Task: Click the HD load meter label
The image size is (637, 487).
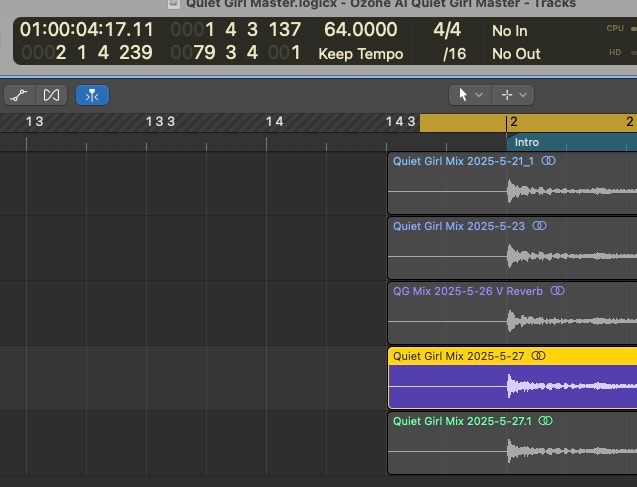Action: (x=615, y=52)
